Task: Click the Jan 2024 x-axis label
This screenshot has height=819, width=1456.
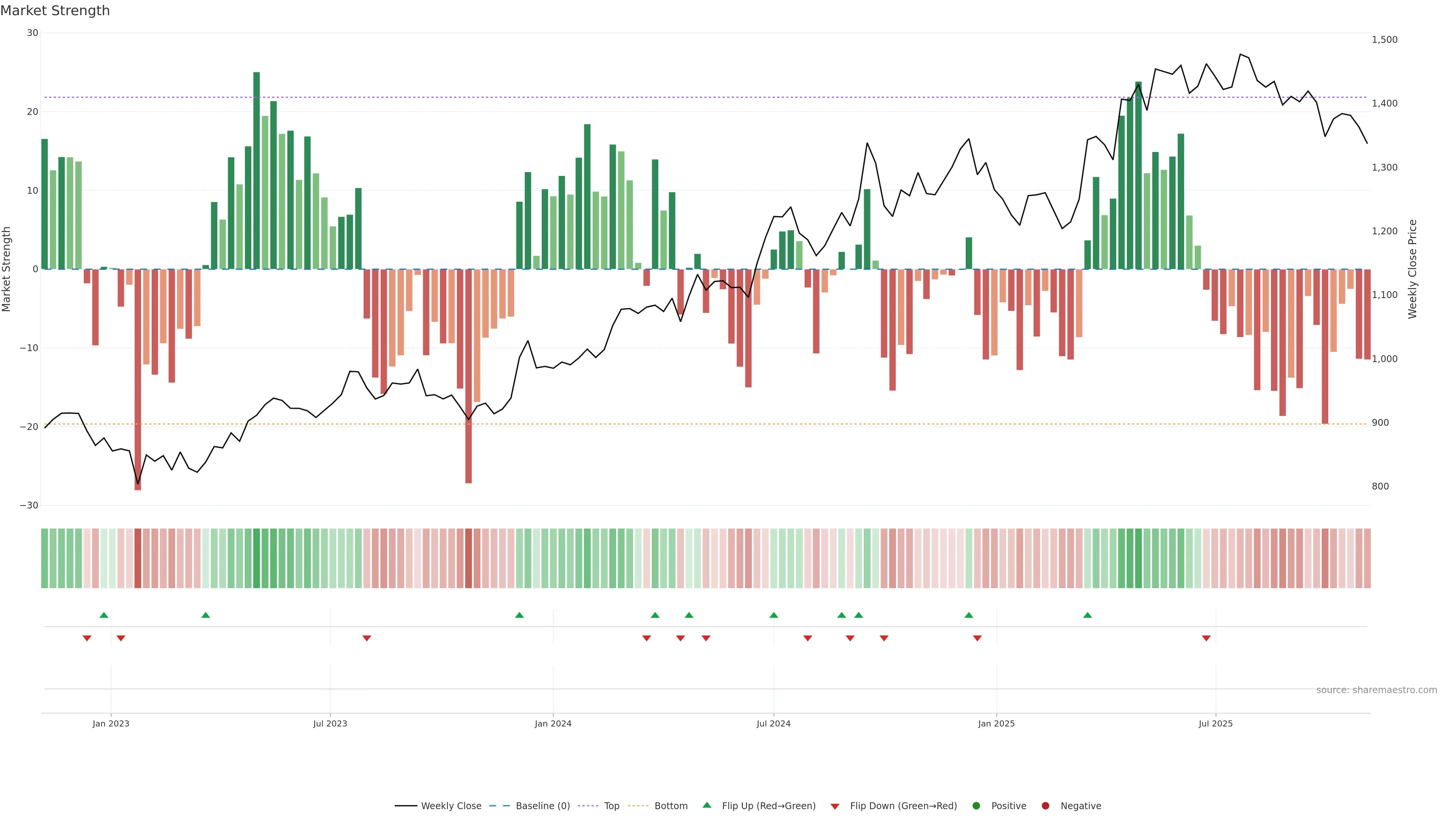Action: point(553,723)
